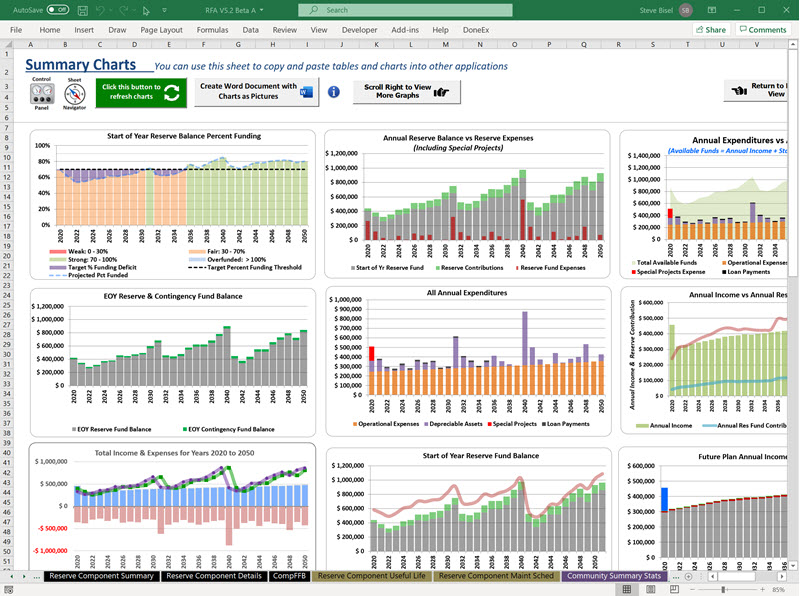The image size is (800, 596).
Task: Click Create Word Document with Charts button
Action: (255, 92)
